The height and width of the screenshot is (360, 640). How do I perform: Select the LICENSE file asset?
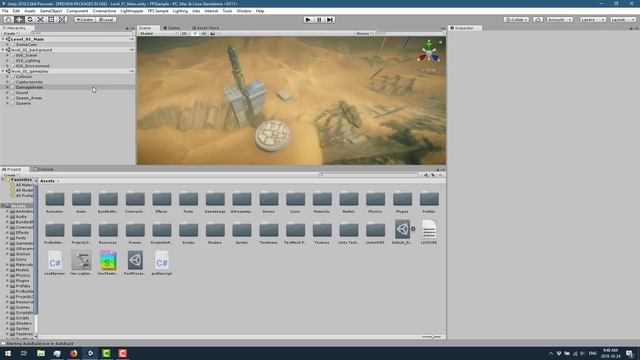click(429, 232)
